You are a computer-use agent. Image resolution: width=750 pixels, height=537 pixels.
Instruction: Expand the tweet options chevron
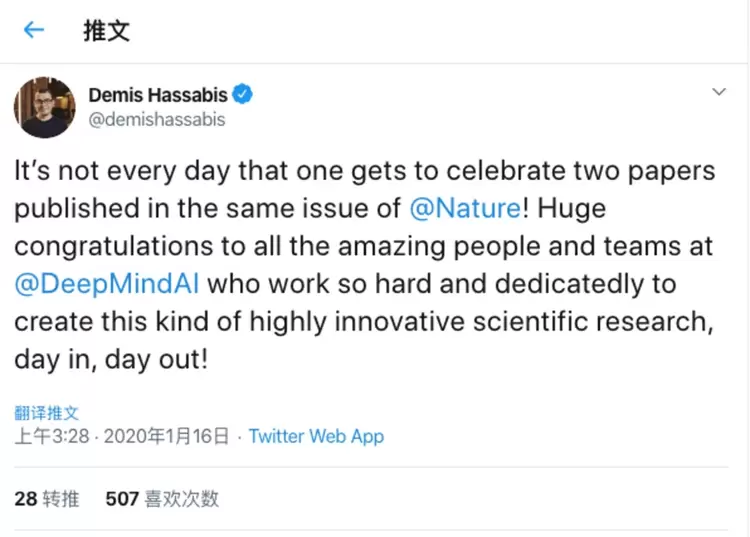(718, 92)
